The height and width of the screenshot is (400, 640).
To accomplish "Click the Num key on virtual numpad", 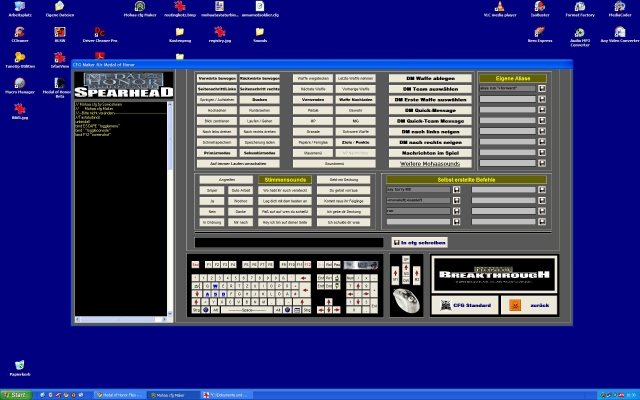I will point(350,278).
